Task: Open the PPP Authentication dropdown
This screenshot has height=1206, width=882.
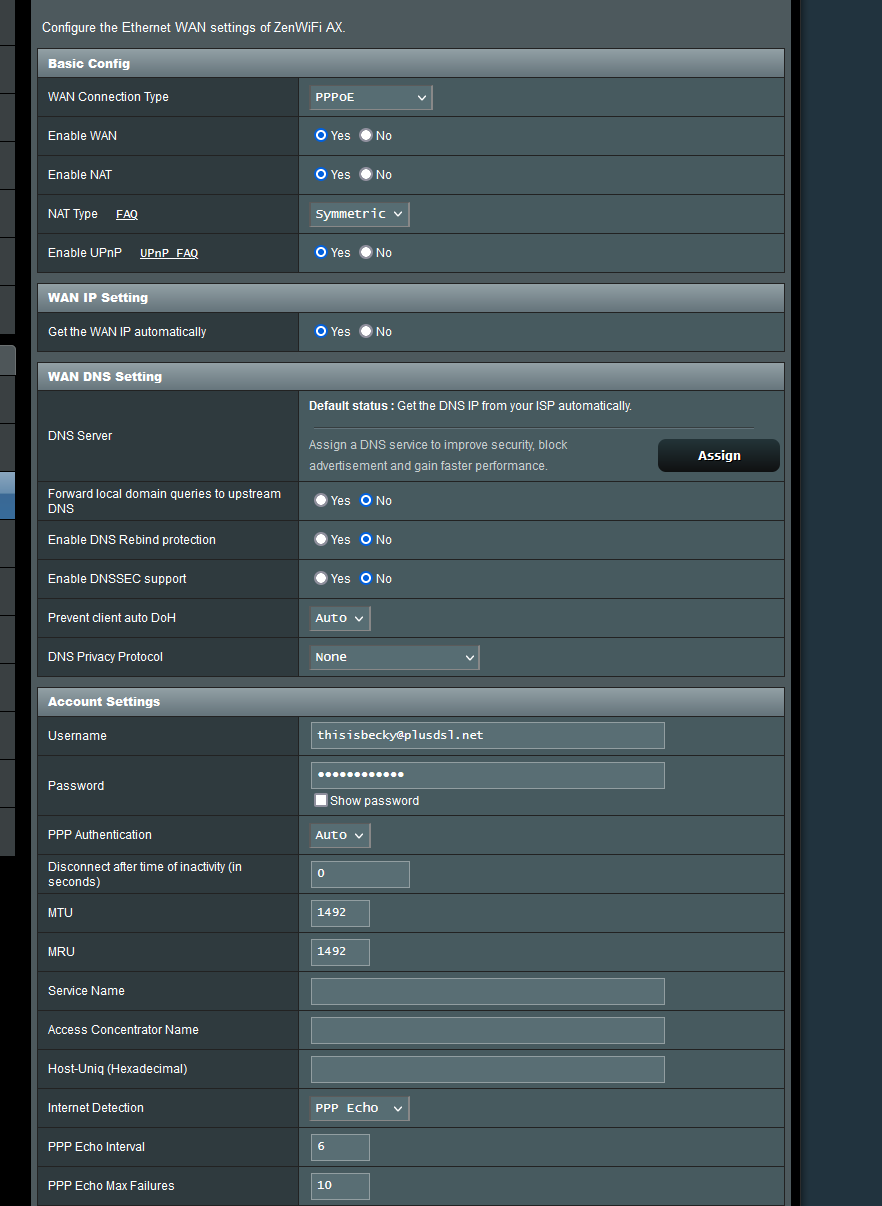Action: click(338, 835)
